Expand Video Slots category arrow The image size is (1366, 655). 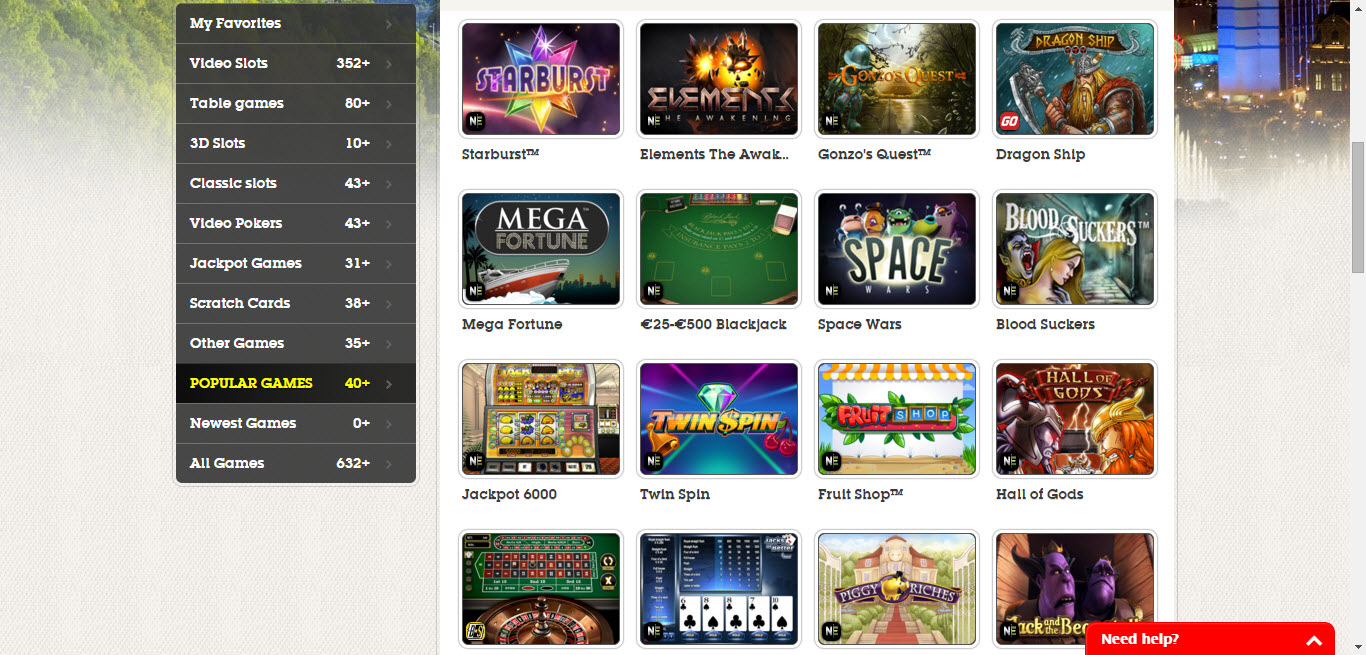click(389, 64)
